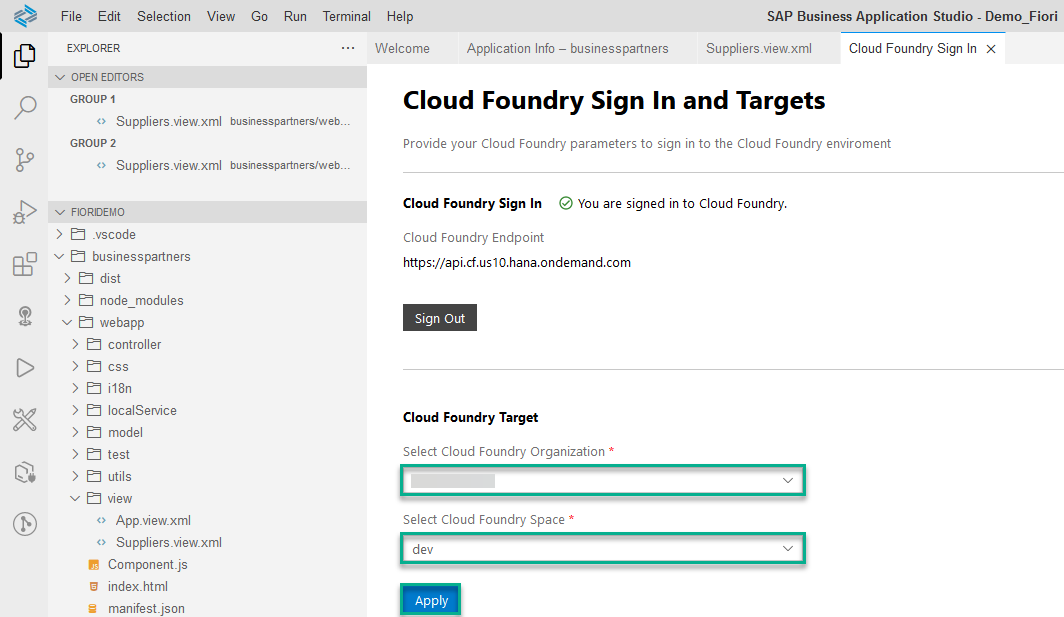Viewport: 1064px width, 617px height.
Task: Open the Run Configurations play icon
Action: click(x=24, y=368)
